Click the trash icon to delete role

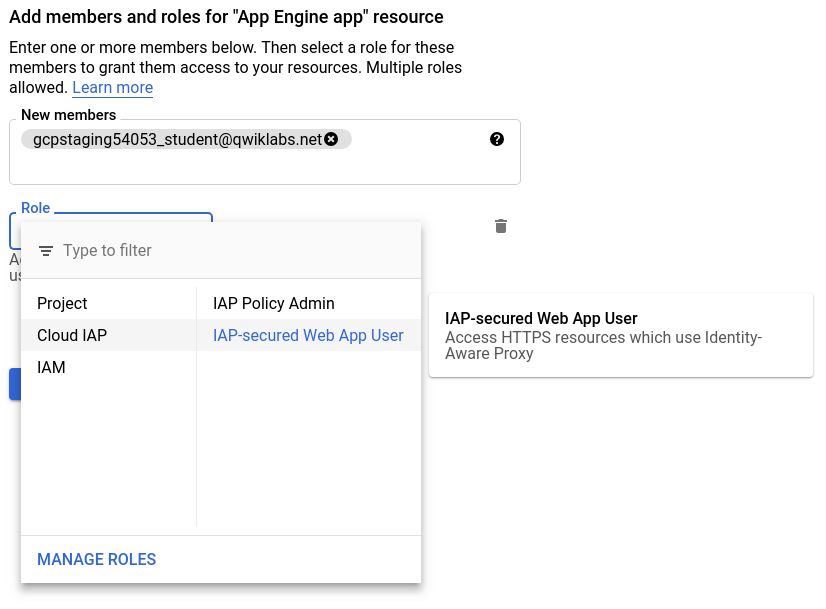(500, 226)
